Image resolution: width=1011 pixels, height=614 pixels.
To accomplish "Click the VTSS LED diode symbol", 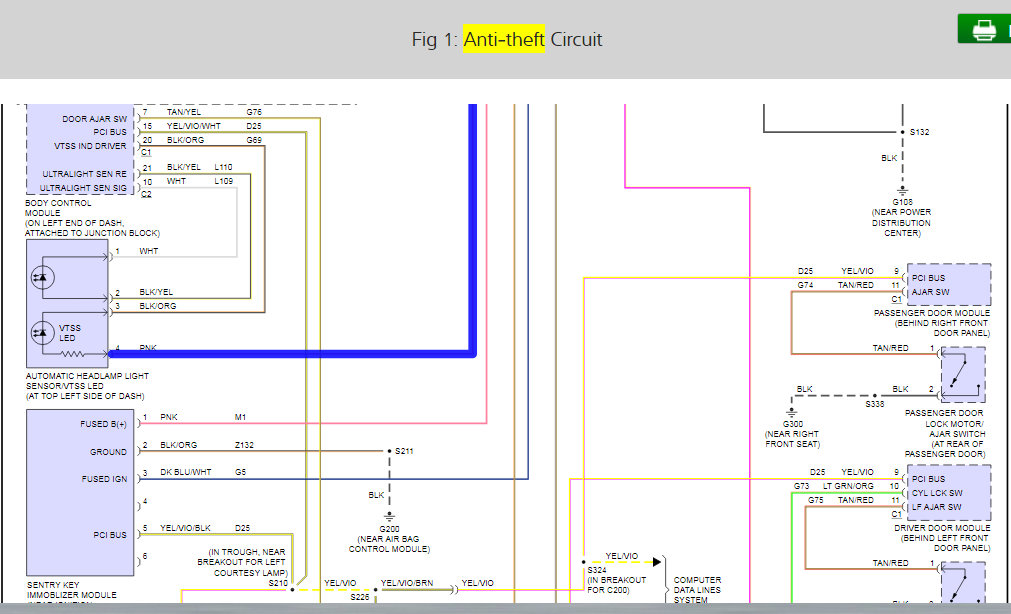I will 43,333.
